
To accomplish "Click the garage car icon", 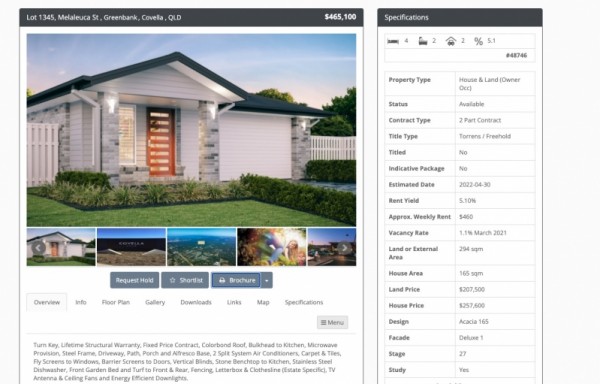I will point(451,41).
